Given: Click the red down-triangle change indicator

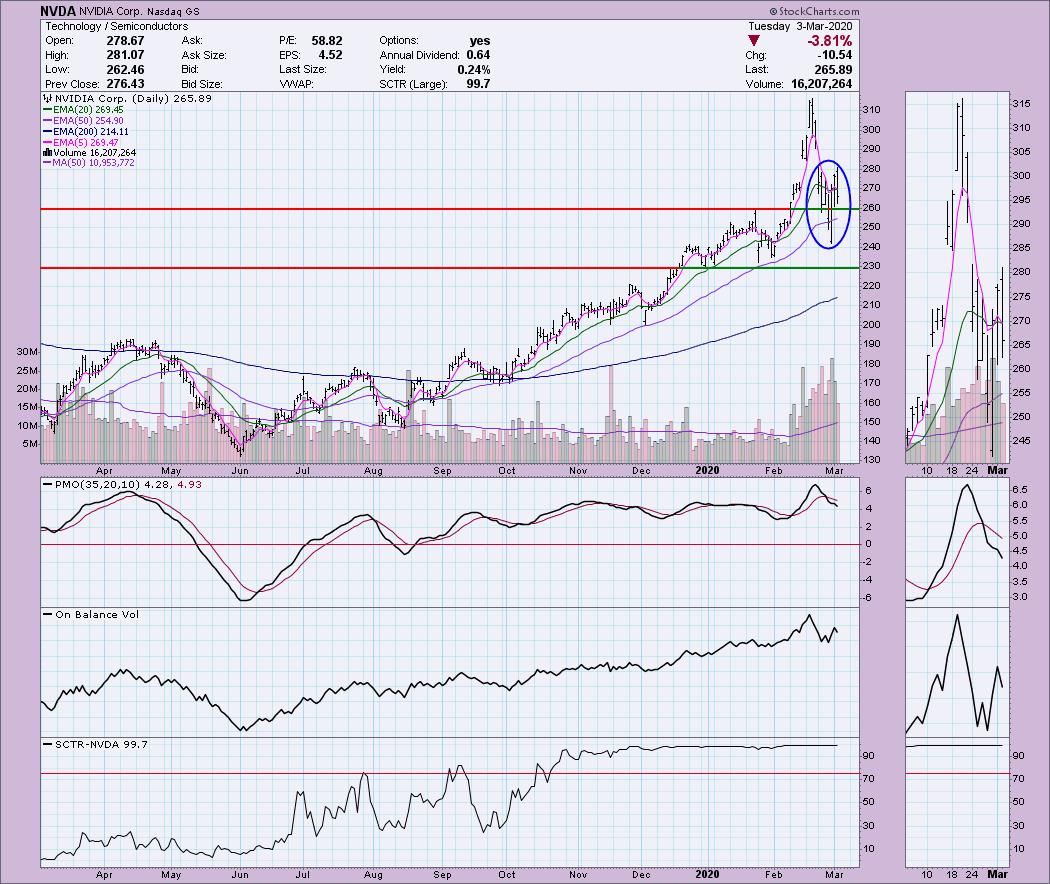Looking at the screenshot, I should (754, 41).
